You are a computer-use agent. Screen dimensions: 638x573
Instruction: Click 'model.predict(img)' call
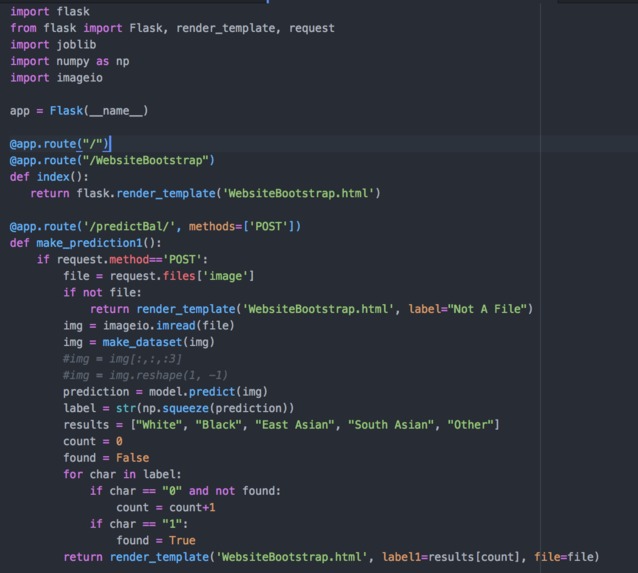208,391
